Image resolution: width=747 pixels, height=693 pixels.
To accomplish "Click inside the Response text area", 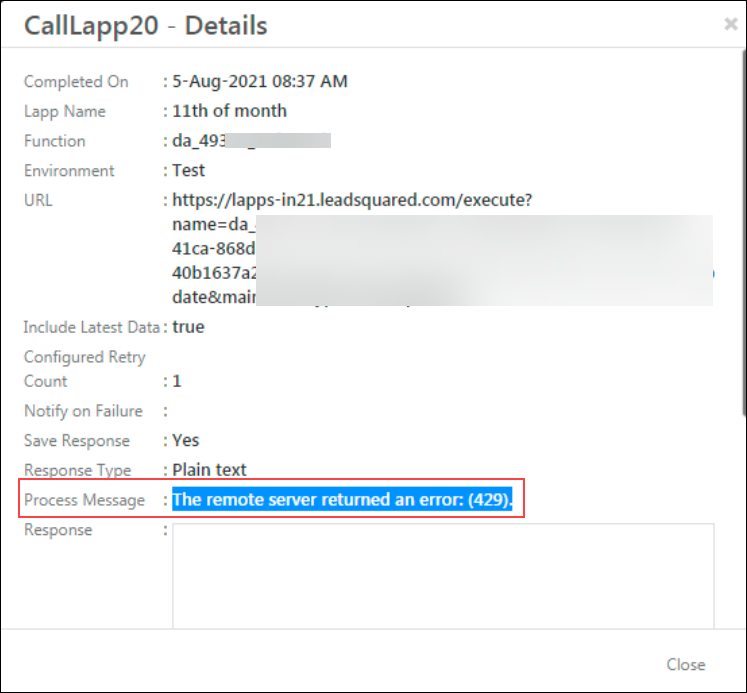I will click(443, 575).
